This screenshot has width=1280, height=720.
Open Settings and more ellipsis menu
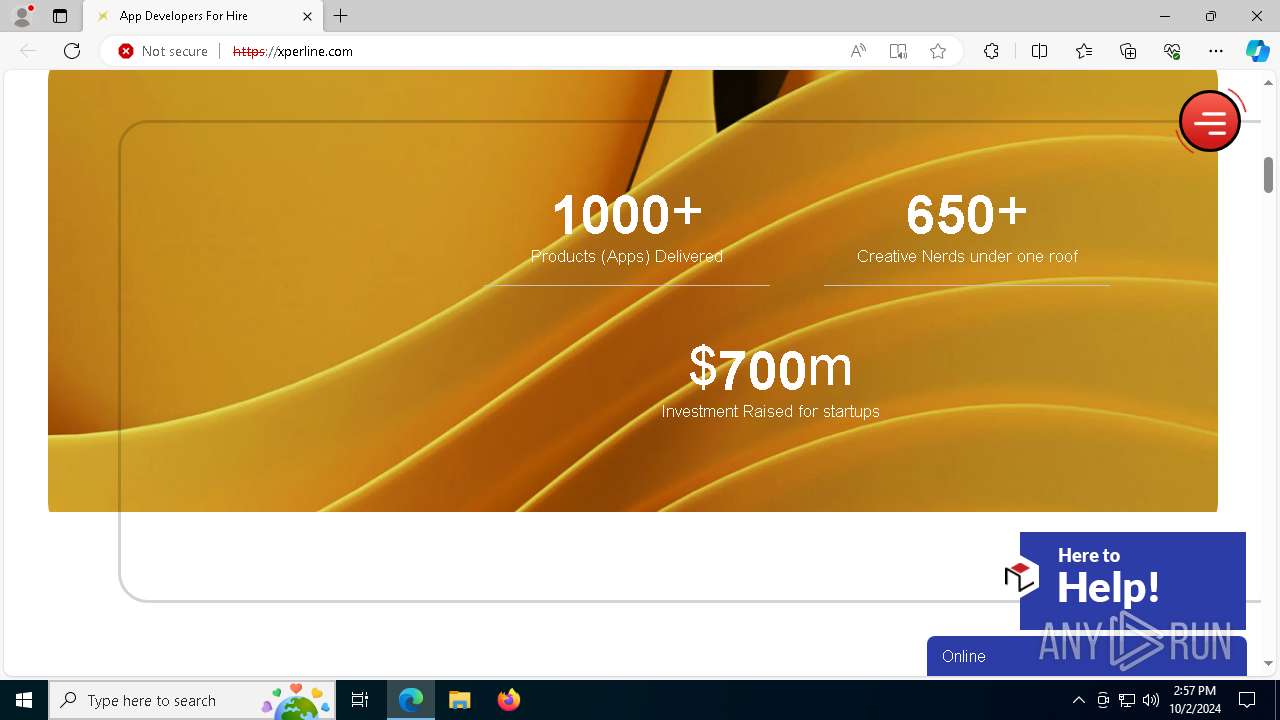[1216, 51]
